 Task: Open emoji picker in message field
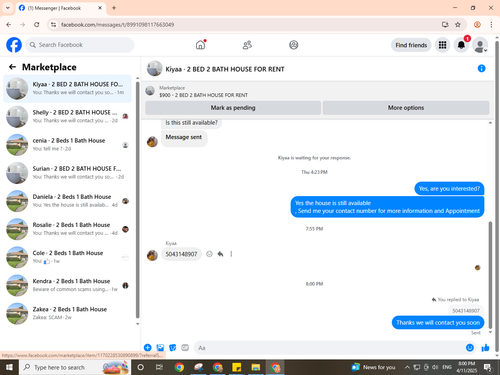coord(469,348)
